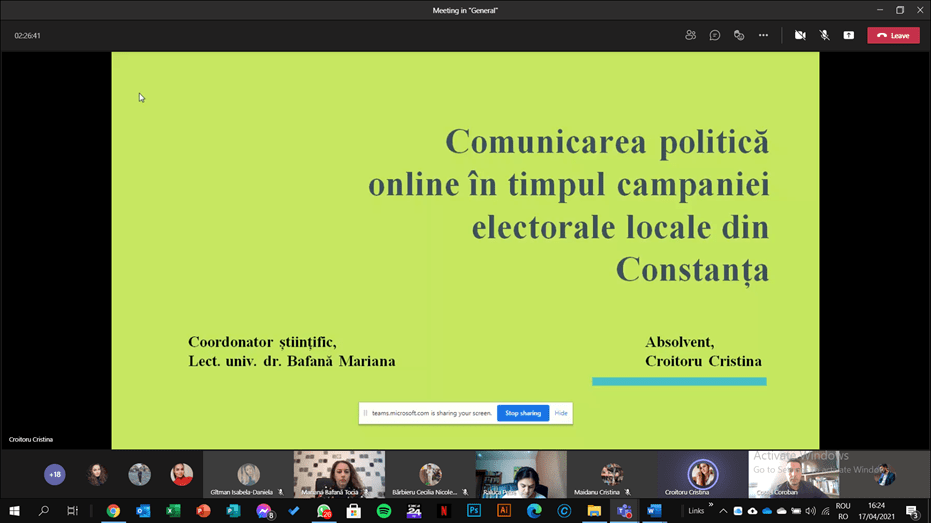Toggle the camera on
Image resolution: width=931 pixels, height=523 pixels.
coord(800,35)
